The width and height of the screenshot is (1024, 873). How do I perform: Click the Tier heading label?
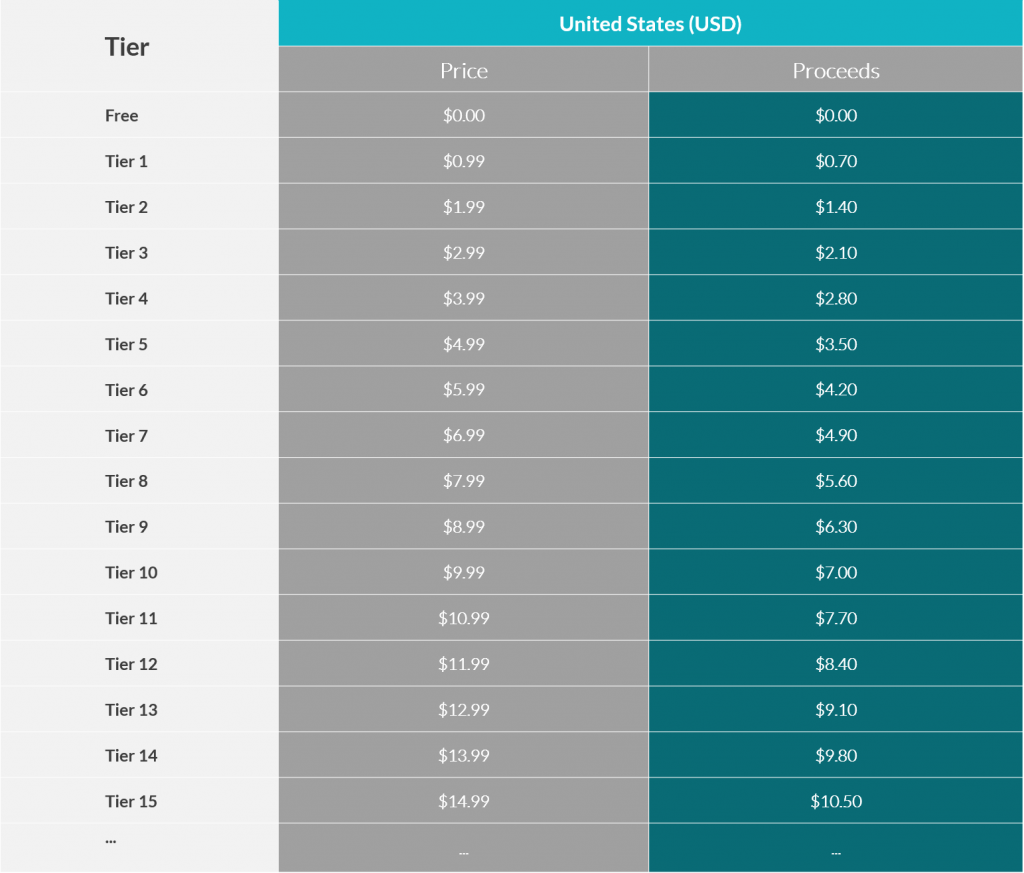[x=127, y=47]
